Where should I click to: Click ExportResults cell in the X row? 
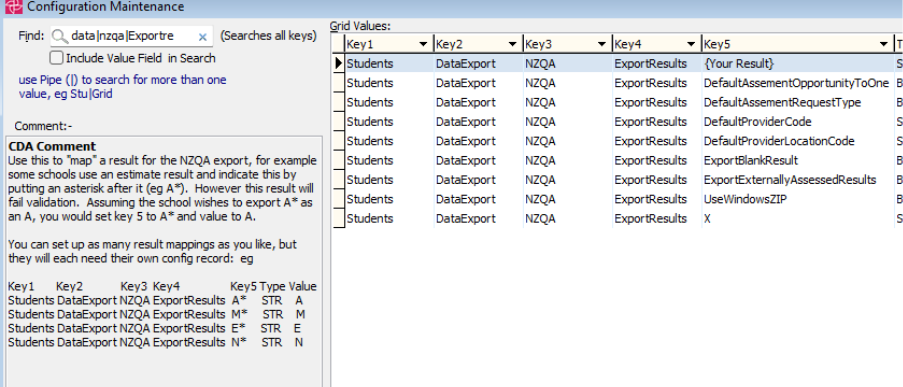(657, 219)
